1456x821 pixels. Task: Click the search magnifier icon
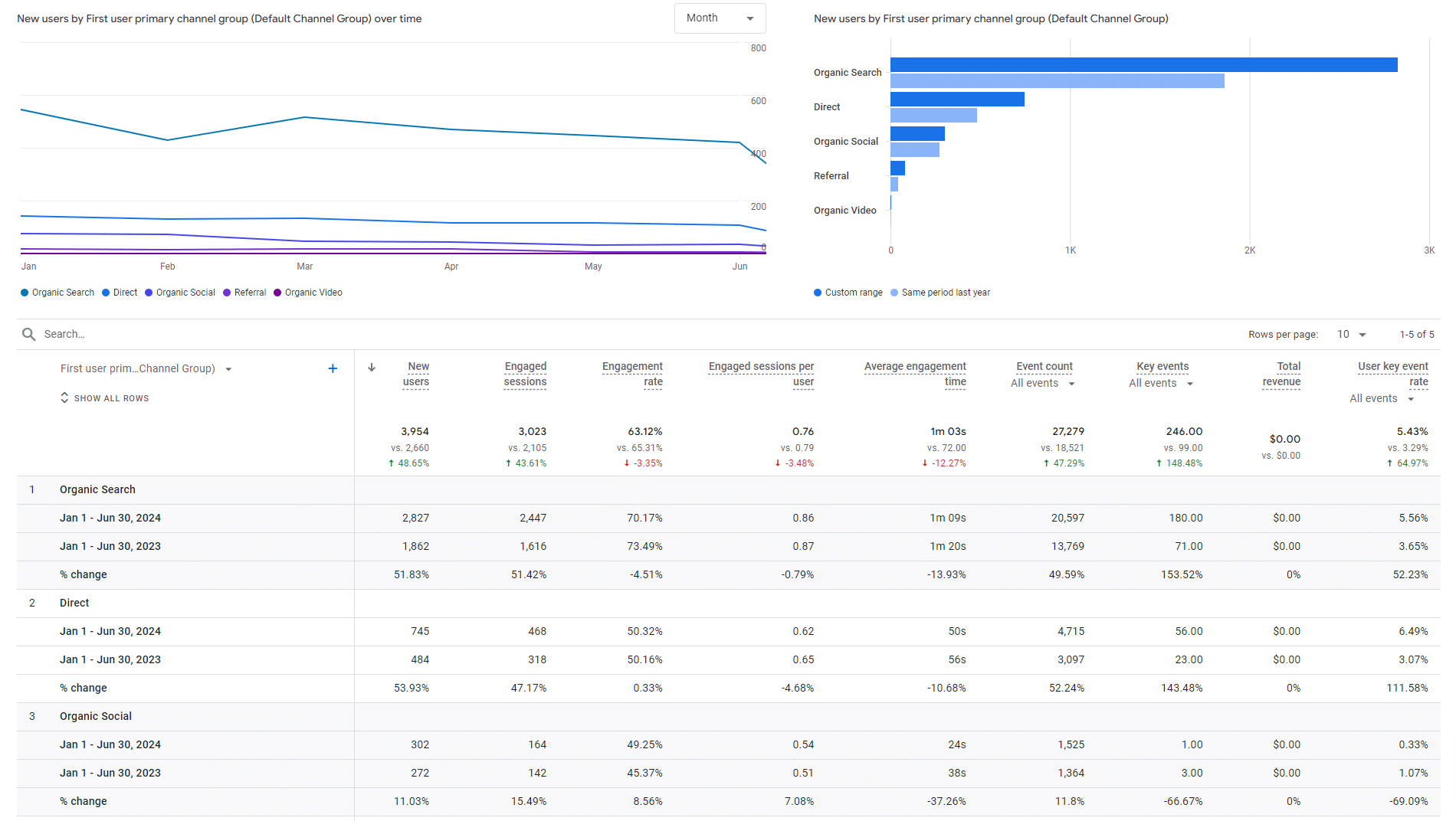pos(29,334)
